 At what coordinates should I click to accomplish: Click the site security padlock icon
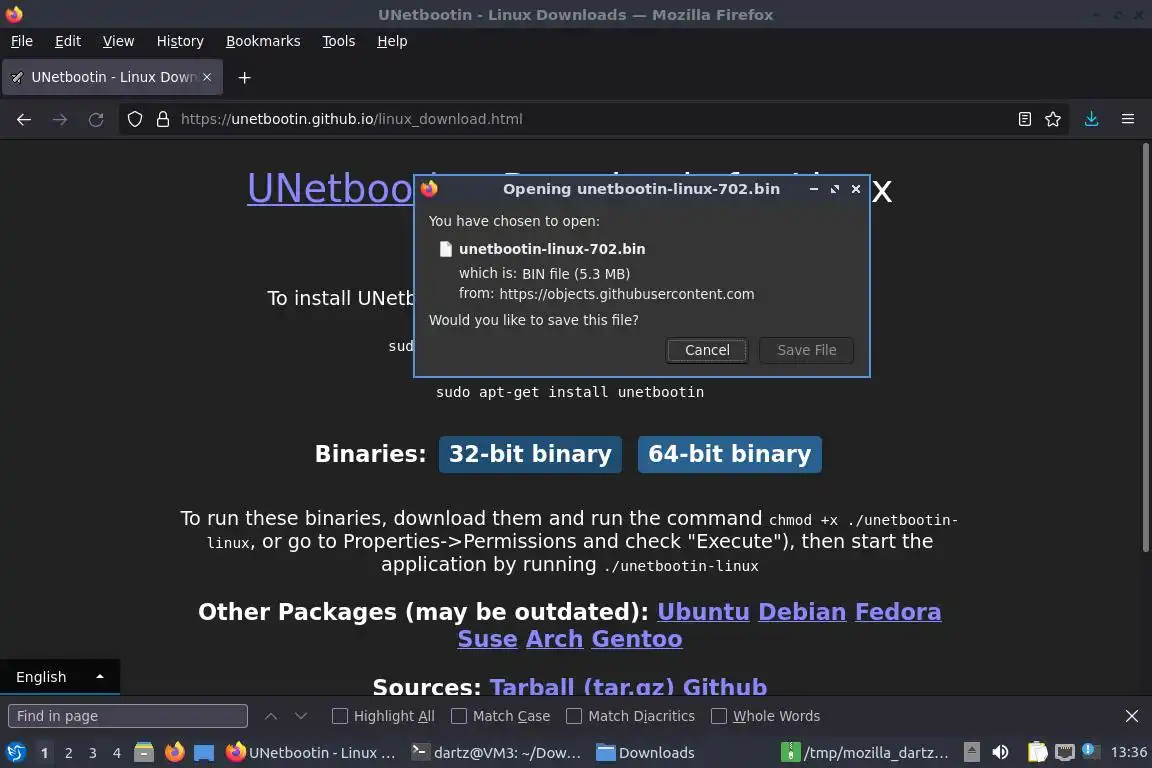click(x=163, y=119)
